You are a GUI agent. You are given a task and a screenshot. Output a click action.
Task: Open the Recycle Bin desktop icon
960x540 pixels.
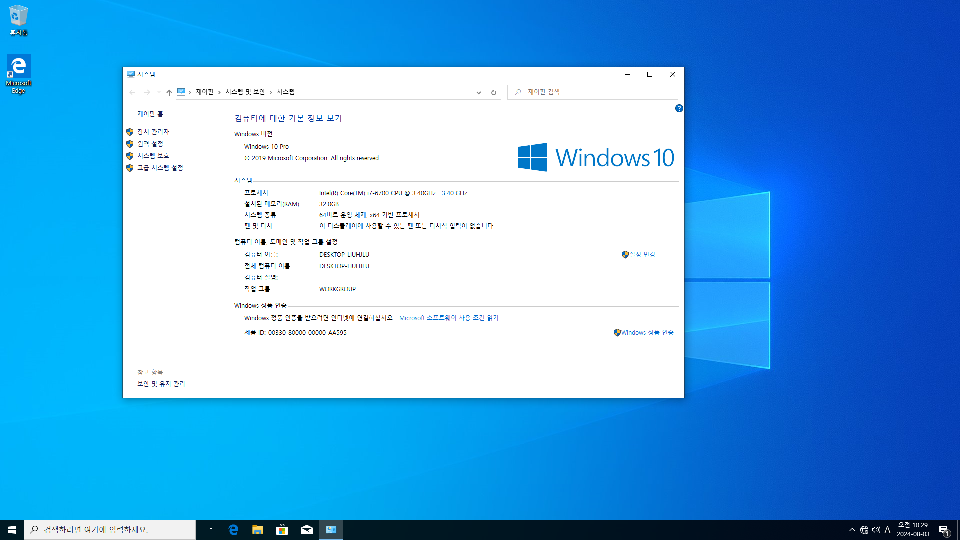pos(18,20)
